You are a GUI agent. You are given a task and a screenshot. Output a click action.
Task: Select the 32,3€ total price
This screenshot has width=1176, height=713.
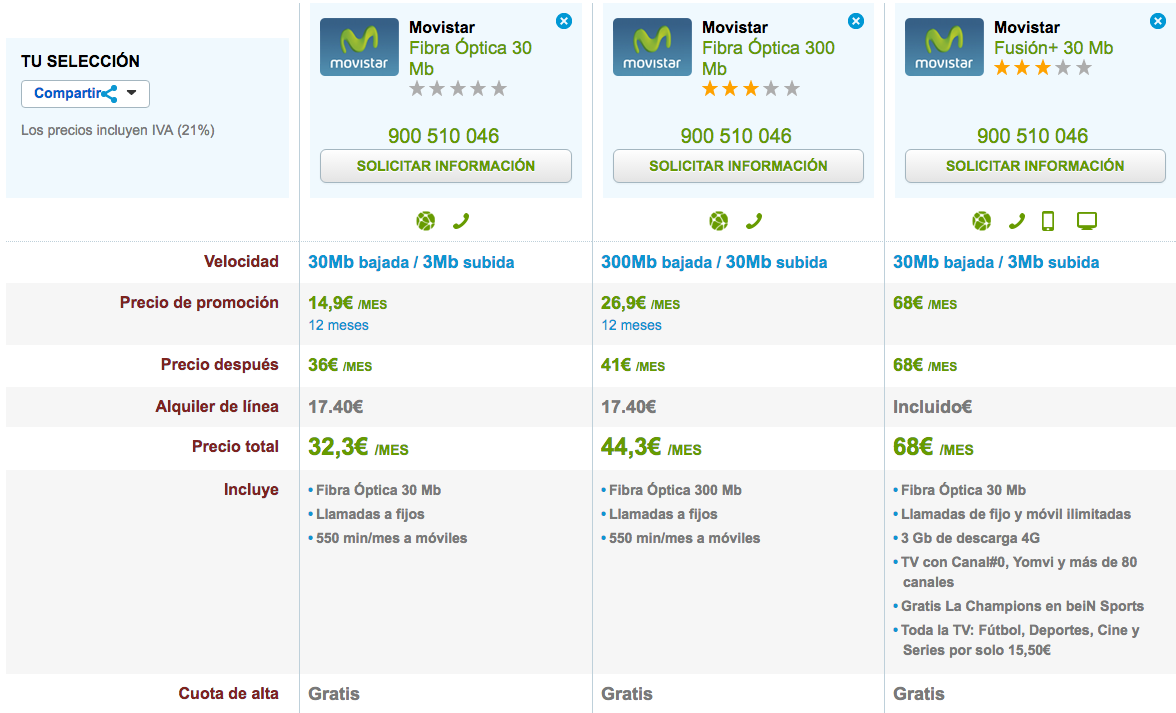[x=338, y=447]
